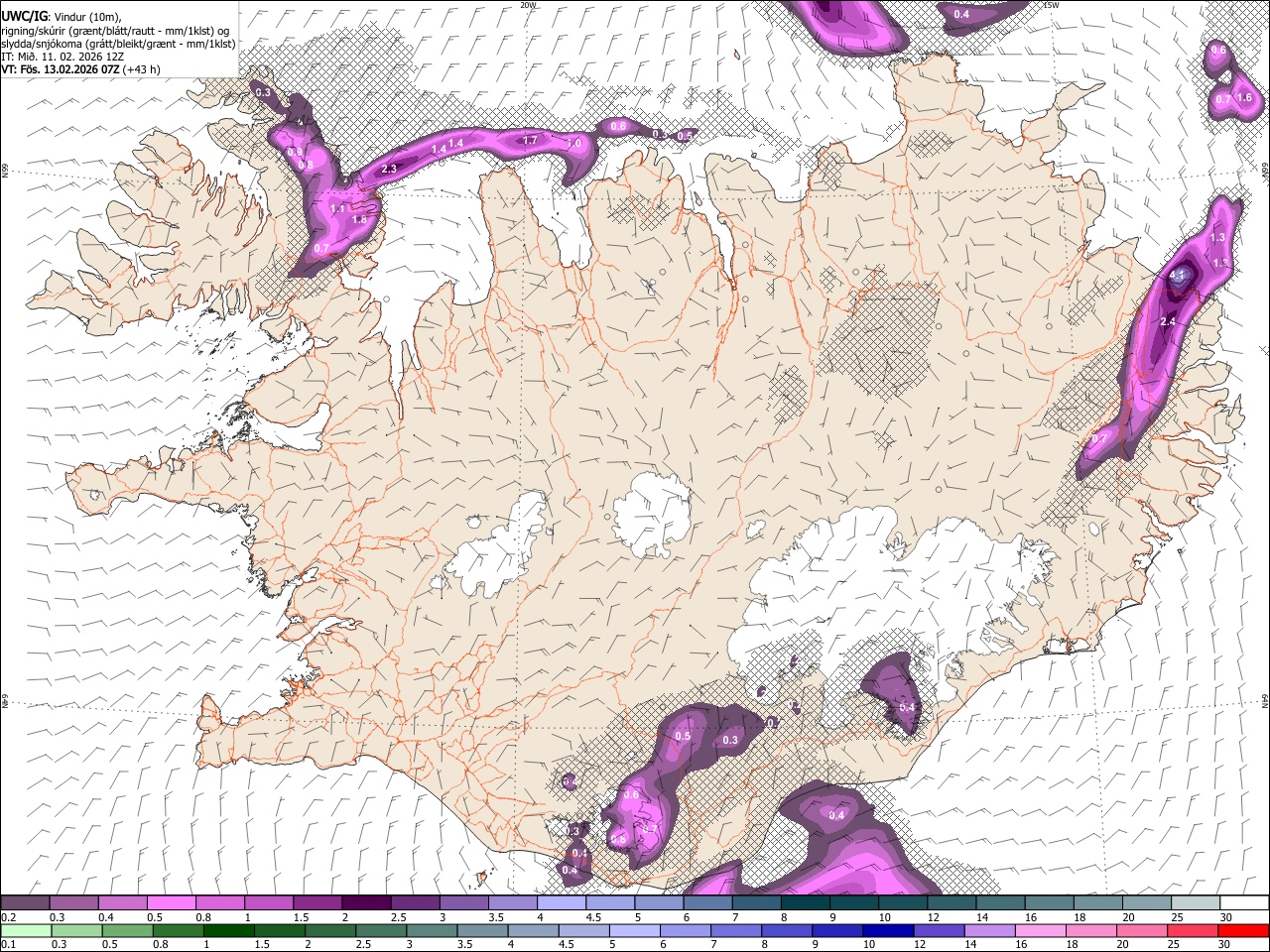Click the 1.8 value in the Westfjords band
1270x952 pixels.
(359, 220)
